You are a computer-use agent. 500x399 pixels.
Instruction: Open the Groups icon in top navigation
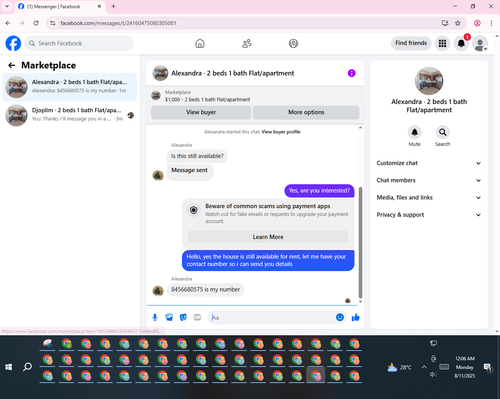[x=293, y=43]
